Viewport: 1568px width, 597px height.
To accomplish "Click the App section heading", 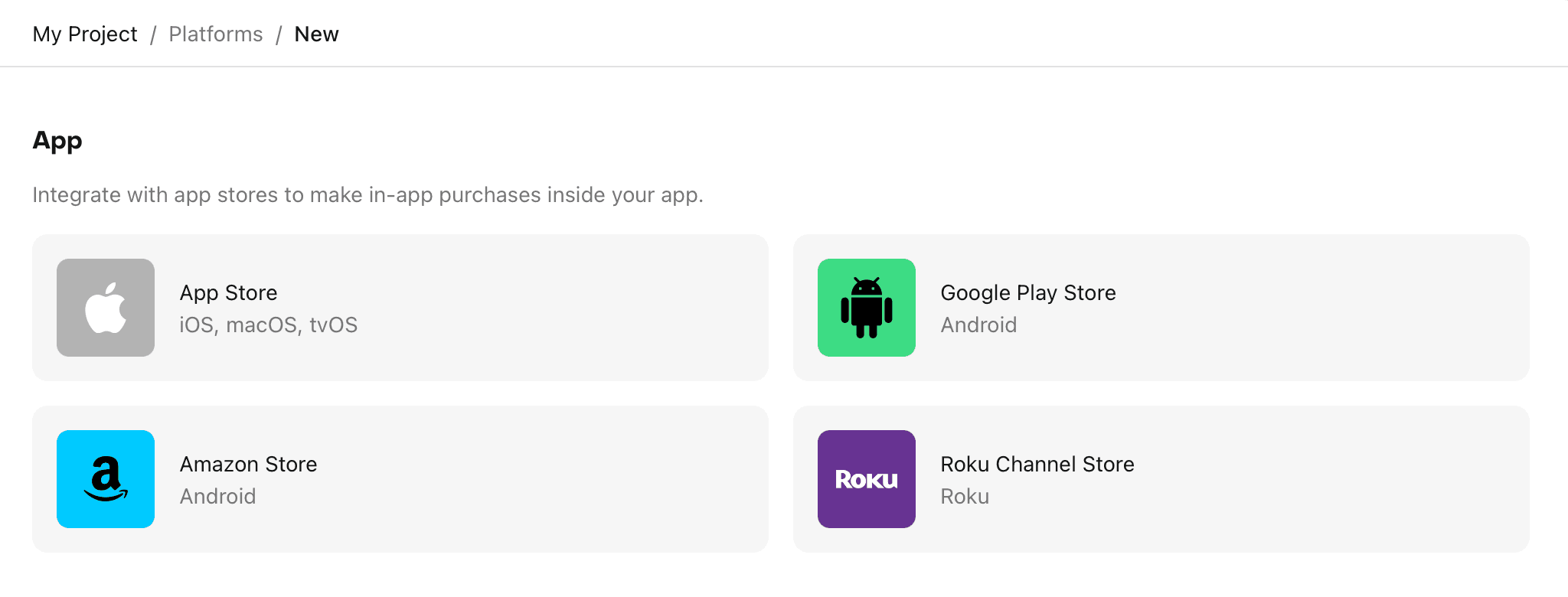I will point(57,141).
